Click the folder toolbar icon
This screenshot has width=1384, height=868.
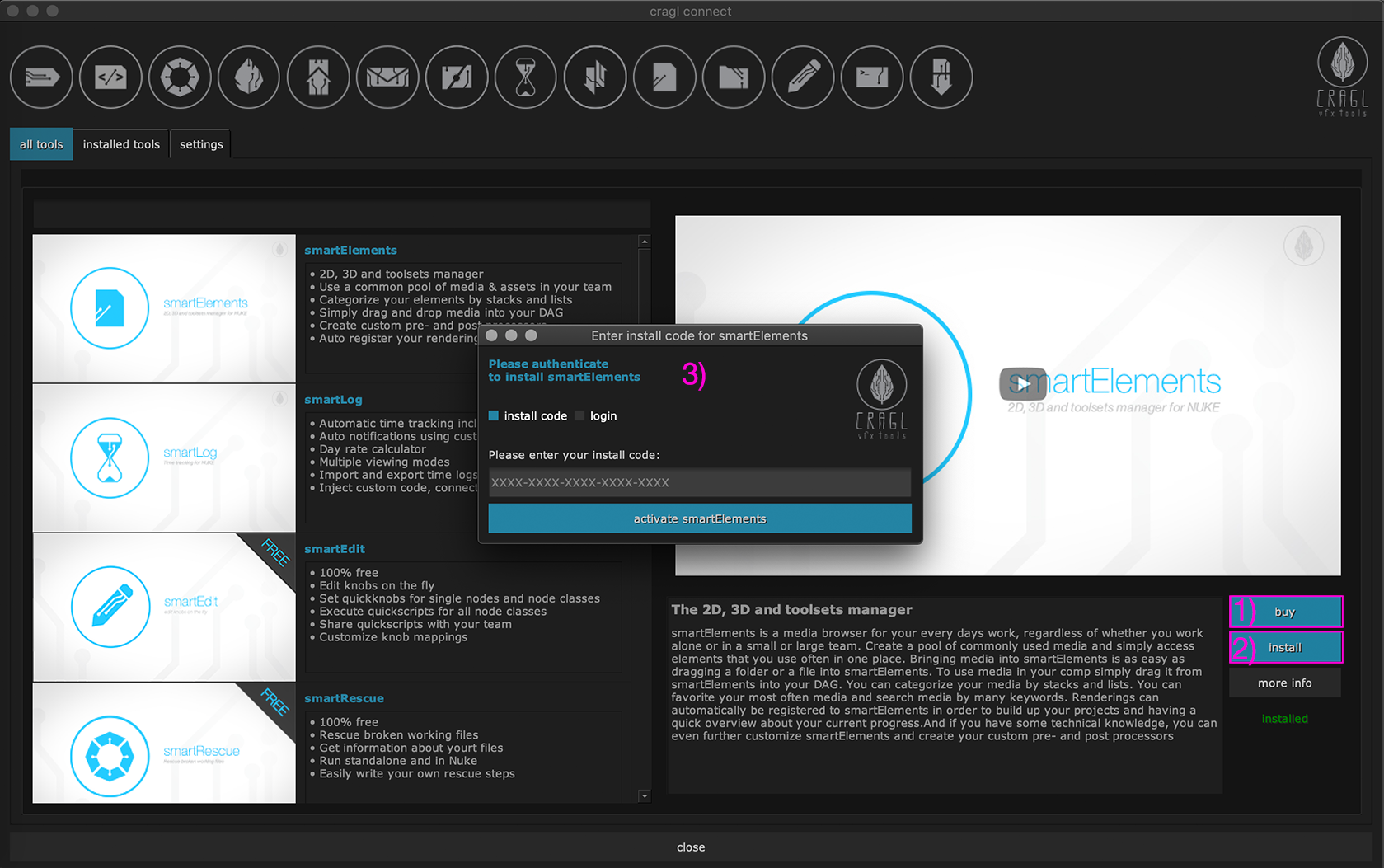734,77
